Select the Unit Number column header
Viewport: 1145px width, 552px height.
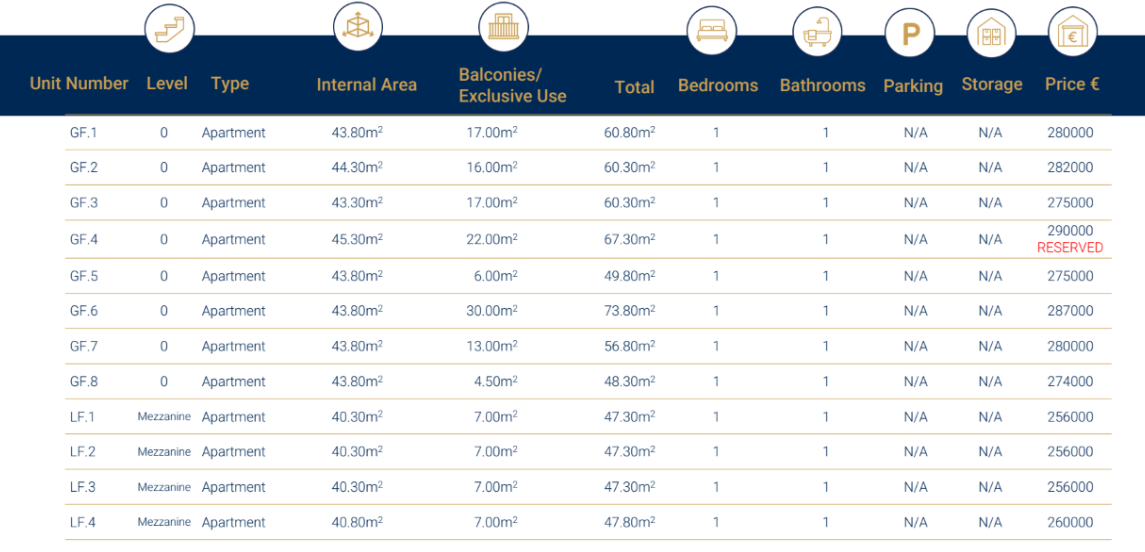click(x=79, y=84)
